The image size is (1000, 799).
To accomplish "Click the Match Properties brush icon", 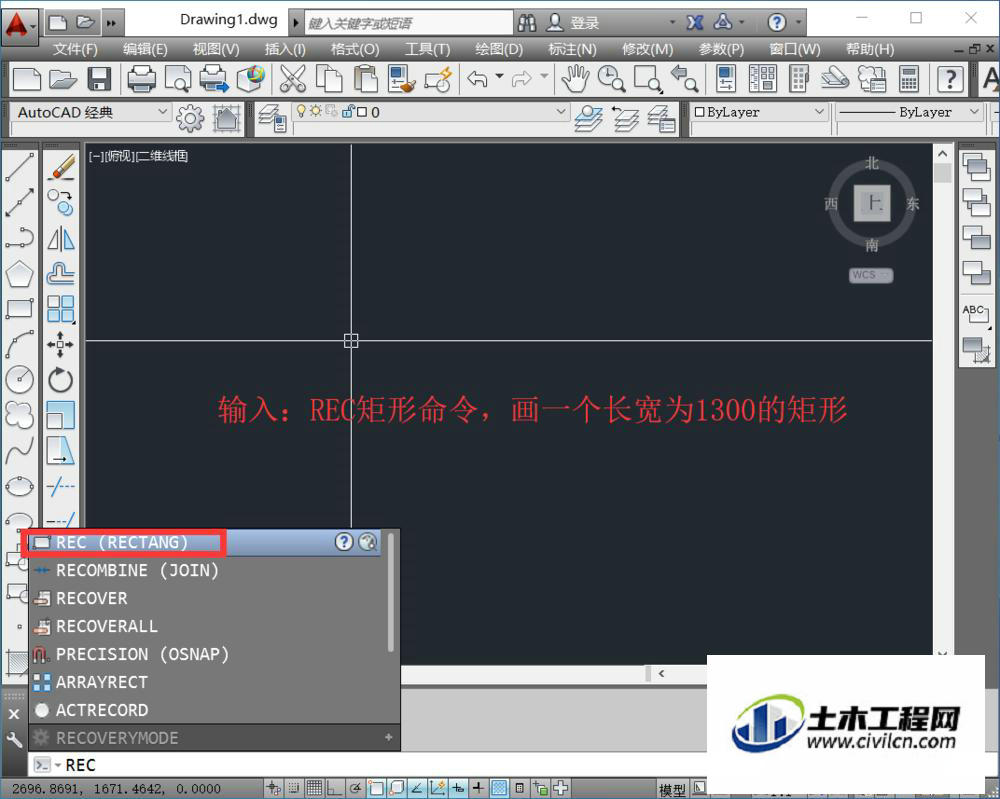I will tap(402, 79).
